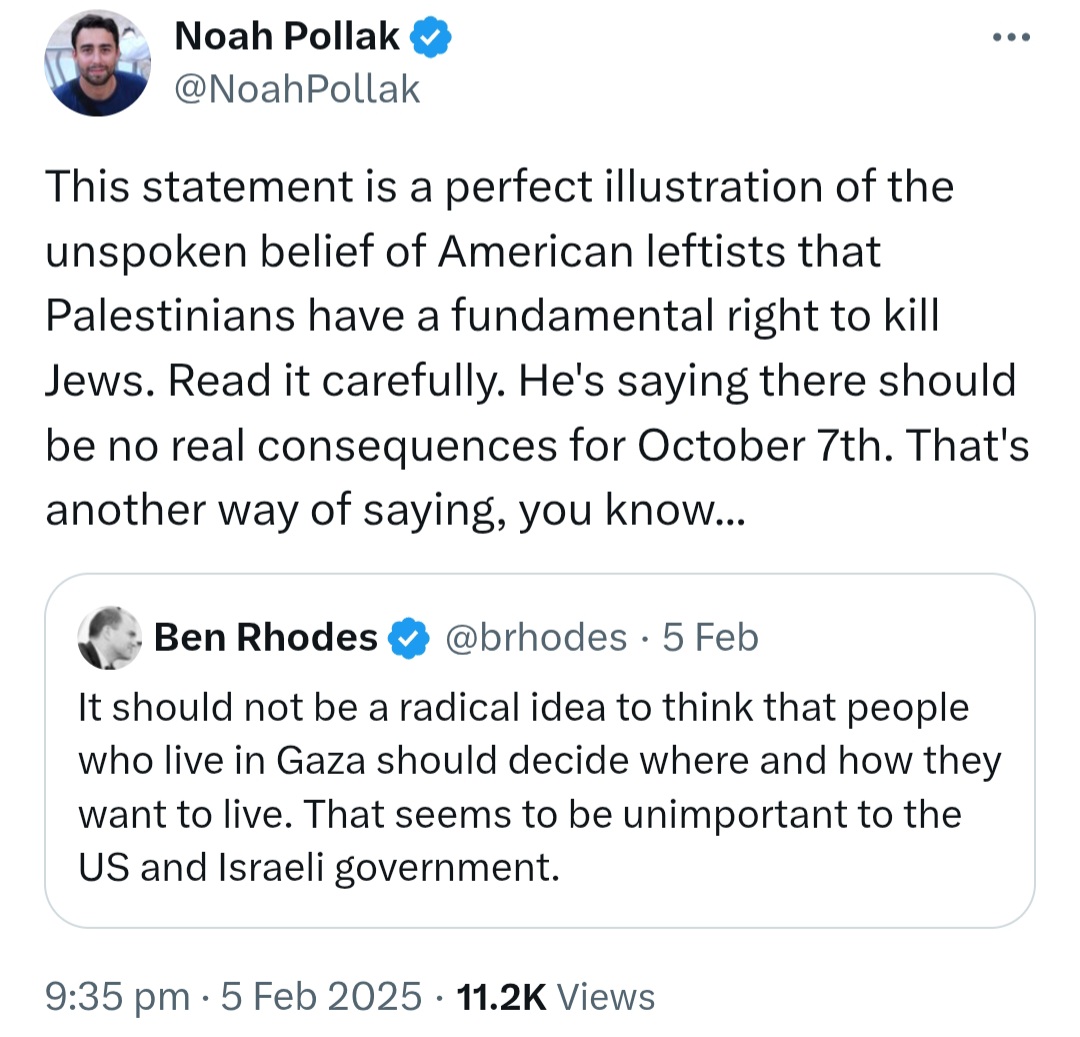Click the 11.2K view count number

(500, 996)
